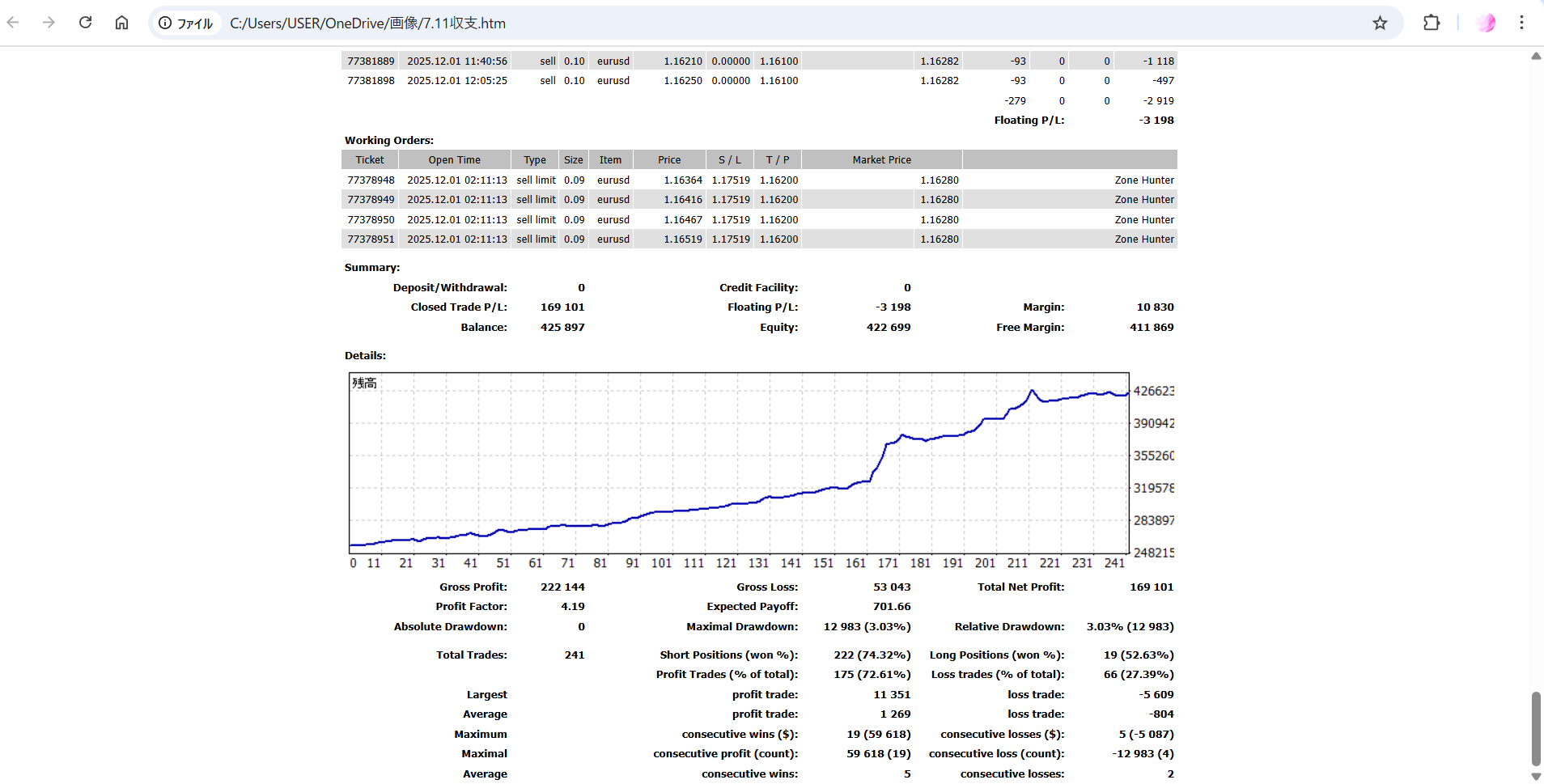Click the Open Time column header
This screenshot has height=784, width=1544.
[454, 160]
